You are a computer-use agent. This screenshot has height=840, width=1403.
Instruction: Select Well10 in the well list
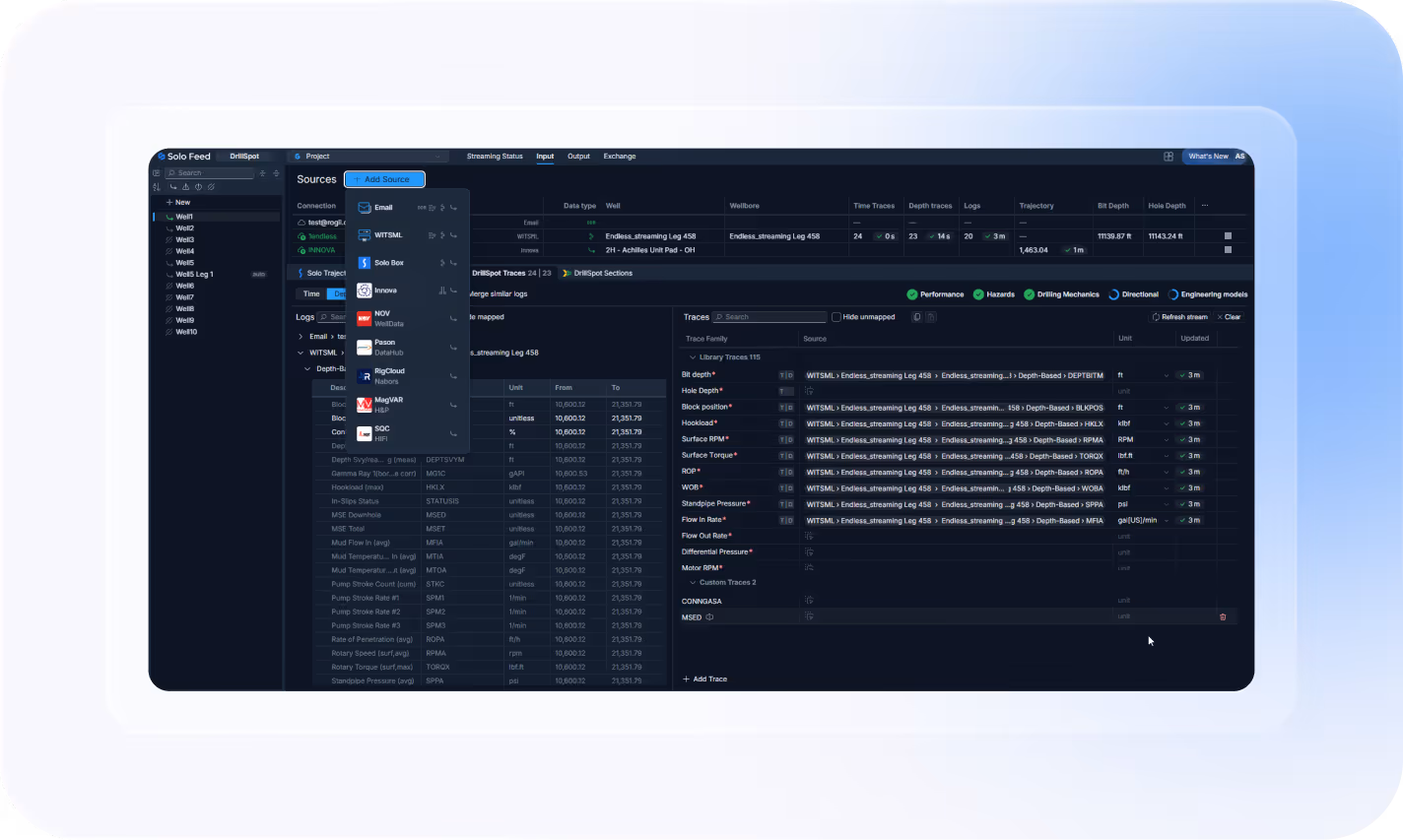click(217, 332)
